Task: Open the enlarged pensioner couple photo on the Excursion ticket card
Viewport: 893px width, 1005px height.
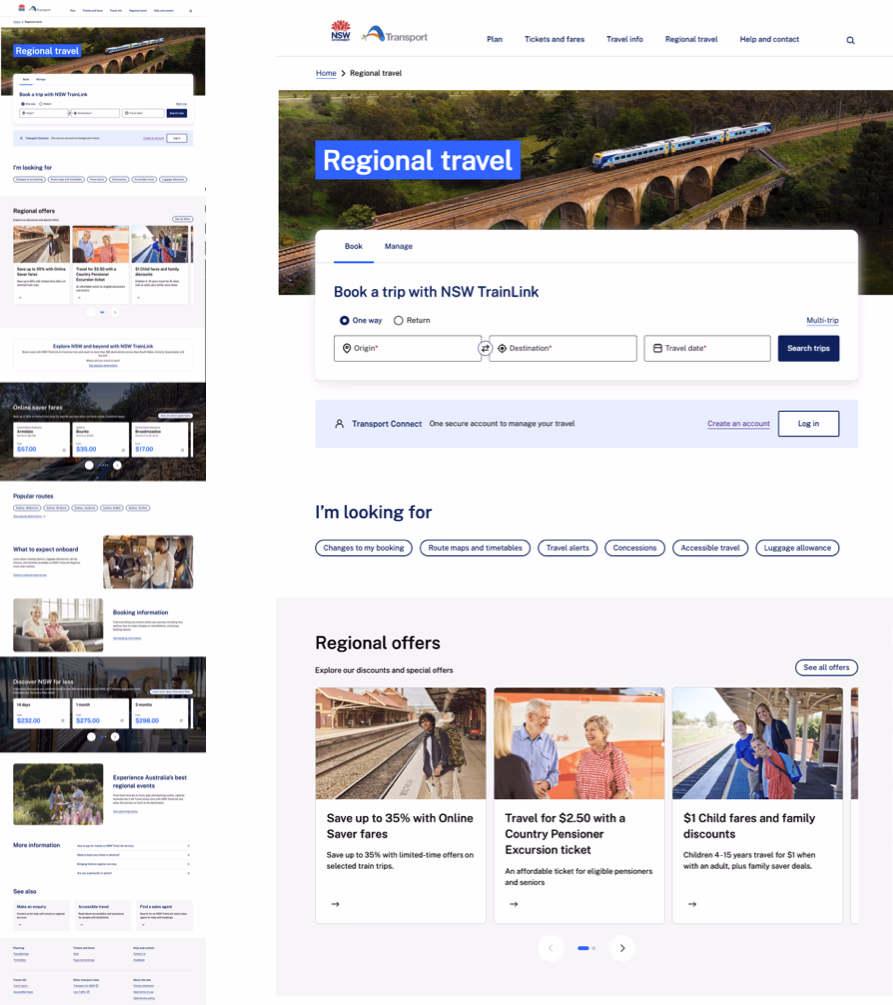Action: (x=579, y=743)
